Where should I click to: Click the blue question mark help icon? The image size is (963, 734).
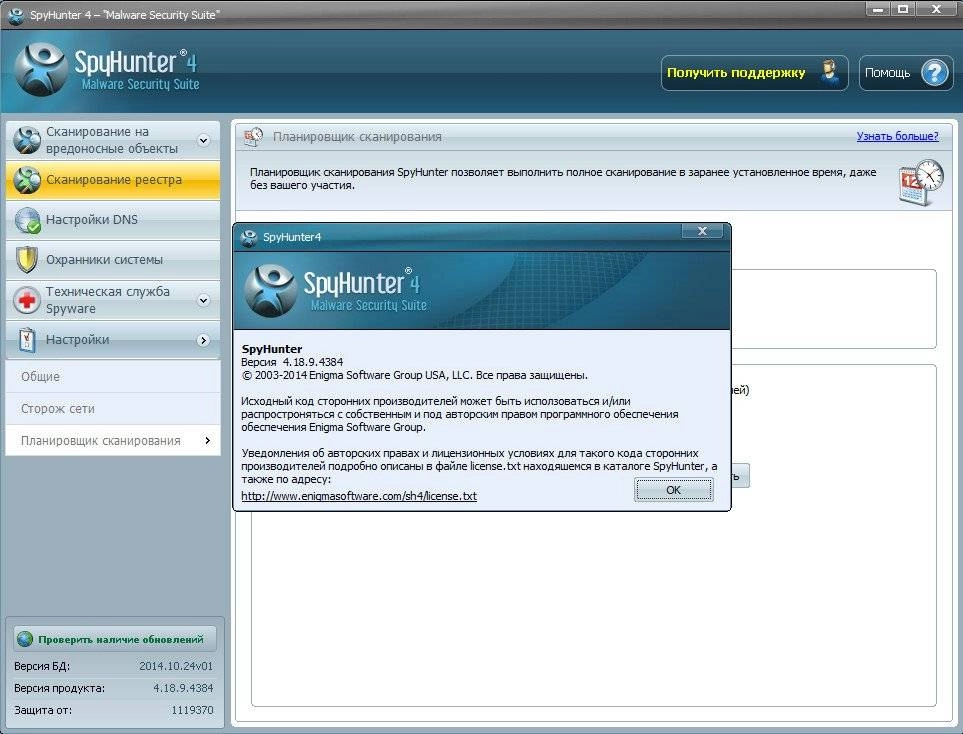pos(935,73)
